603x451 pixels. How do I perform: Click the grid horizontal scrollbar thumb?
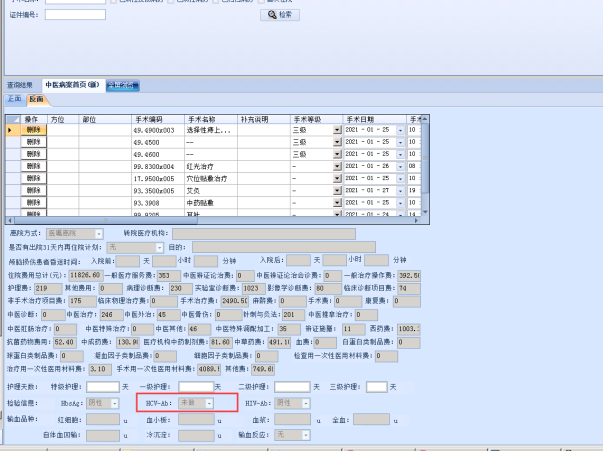click(106, 220)
